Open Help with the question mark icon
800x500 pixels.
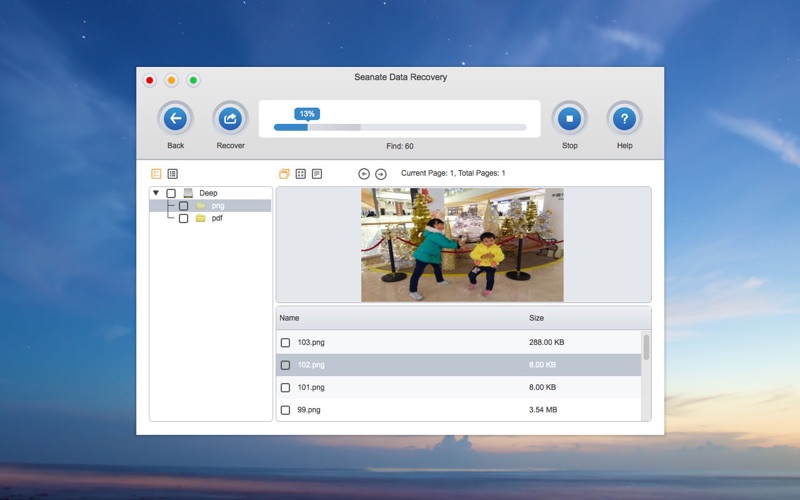(x=624, y=120)
